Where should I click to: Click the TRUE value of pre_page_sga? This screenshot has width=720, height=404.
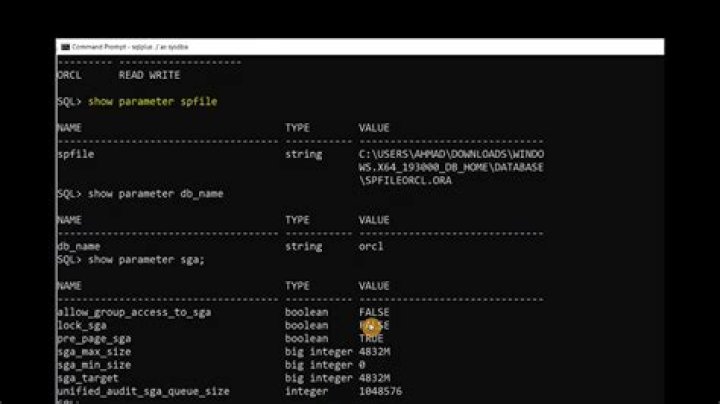click(x=371, y=338)
